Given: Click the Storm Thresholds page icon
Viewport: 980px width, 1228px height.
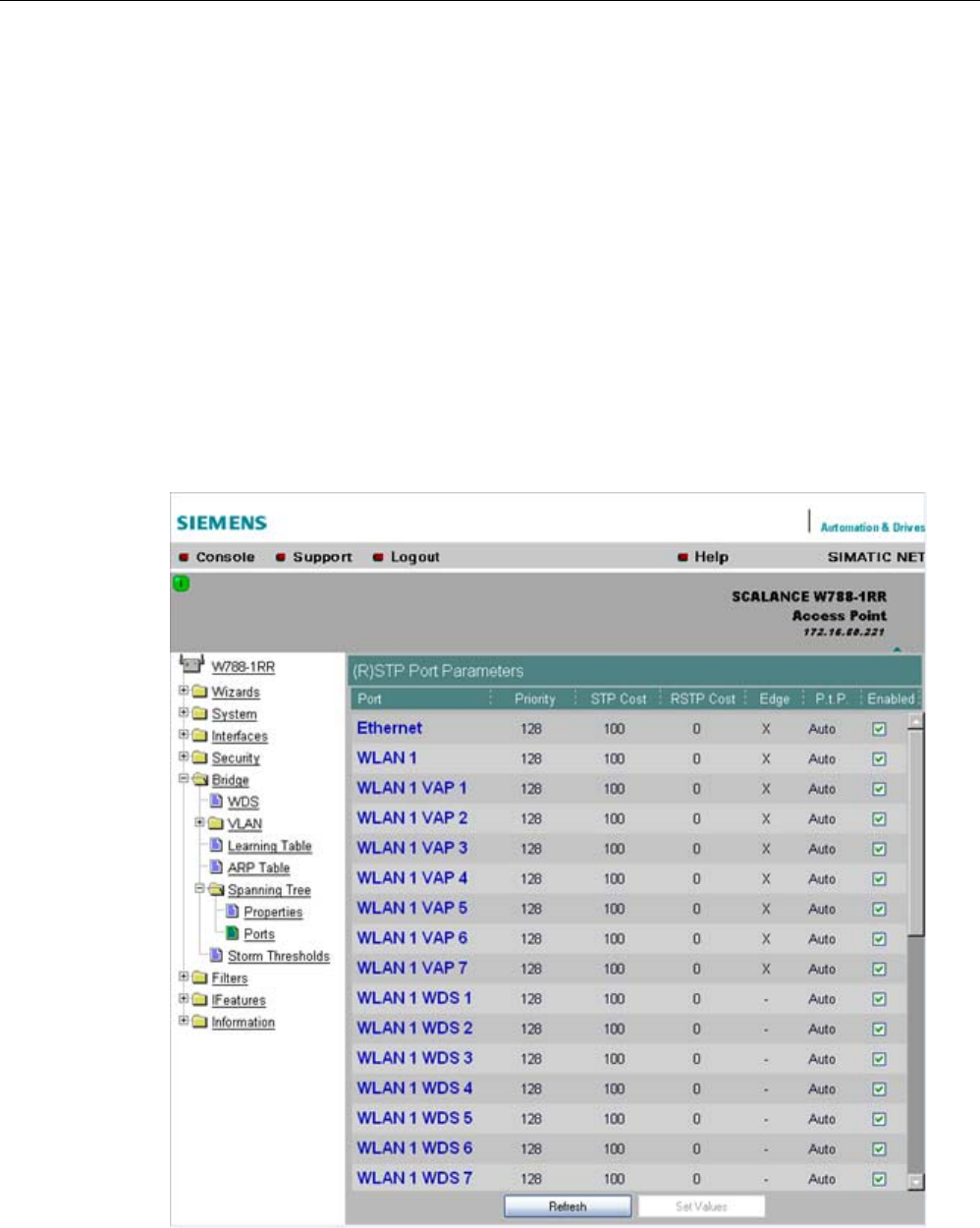Looking at the screenshot, I should tap(217, 956).
